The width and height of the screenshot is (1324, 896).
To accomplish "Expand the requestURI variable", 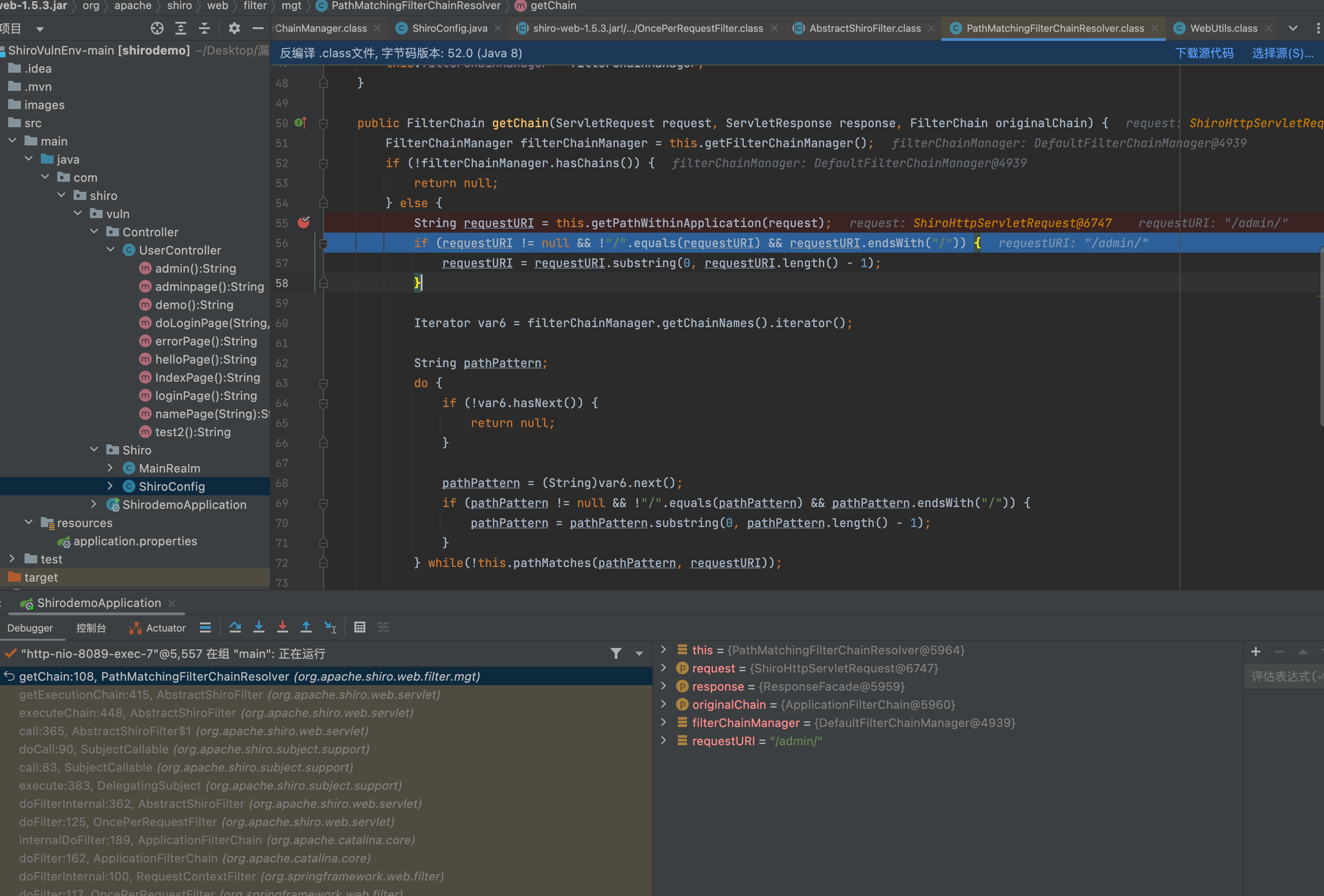I will [663, 741].
